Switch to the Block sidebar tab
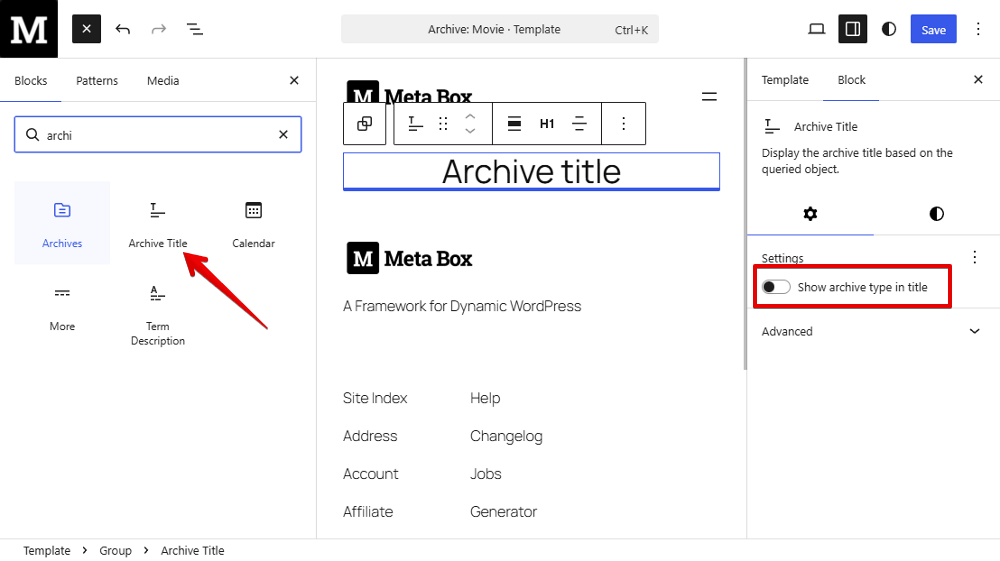Image resolution: width=1000 pixels, height=561 pixels. [x=851, y=80]
